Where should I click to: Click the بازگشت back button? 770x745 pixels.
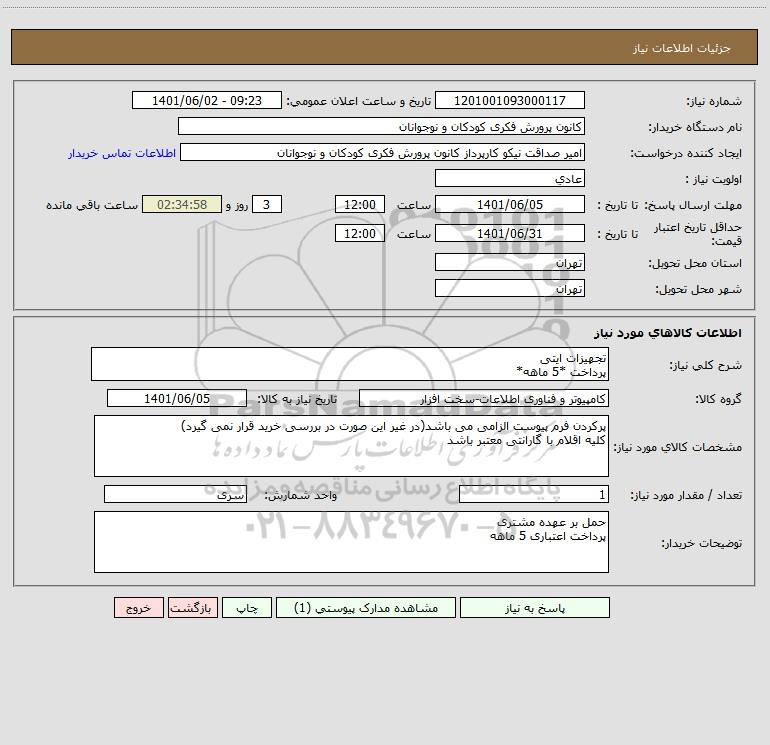[192, 607]
